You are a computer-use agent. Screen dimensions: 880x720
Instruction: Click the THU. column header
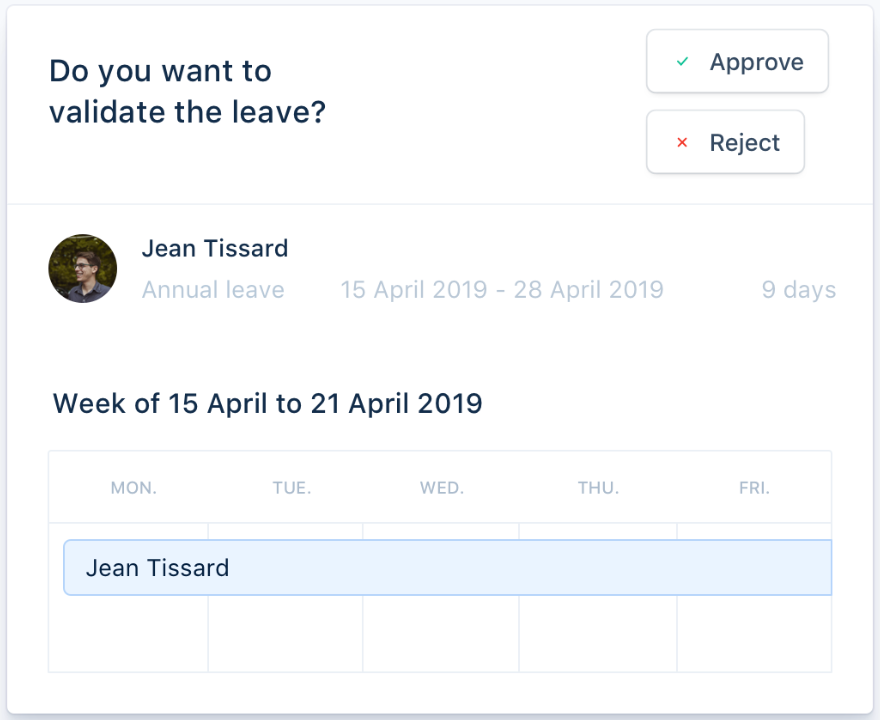tap(598, 488)
